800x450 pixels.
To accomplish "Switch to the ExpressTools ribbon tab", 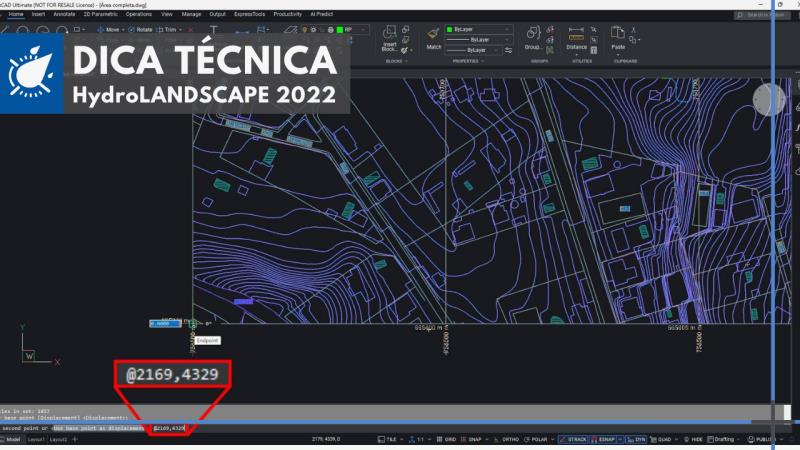I will click(x=249, y=14).
